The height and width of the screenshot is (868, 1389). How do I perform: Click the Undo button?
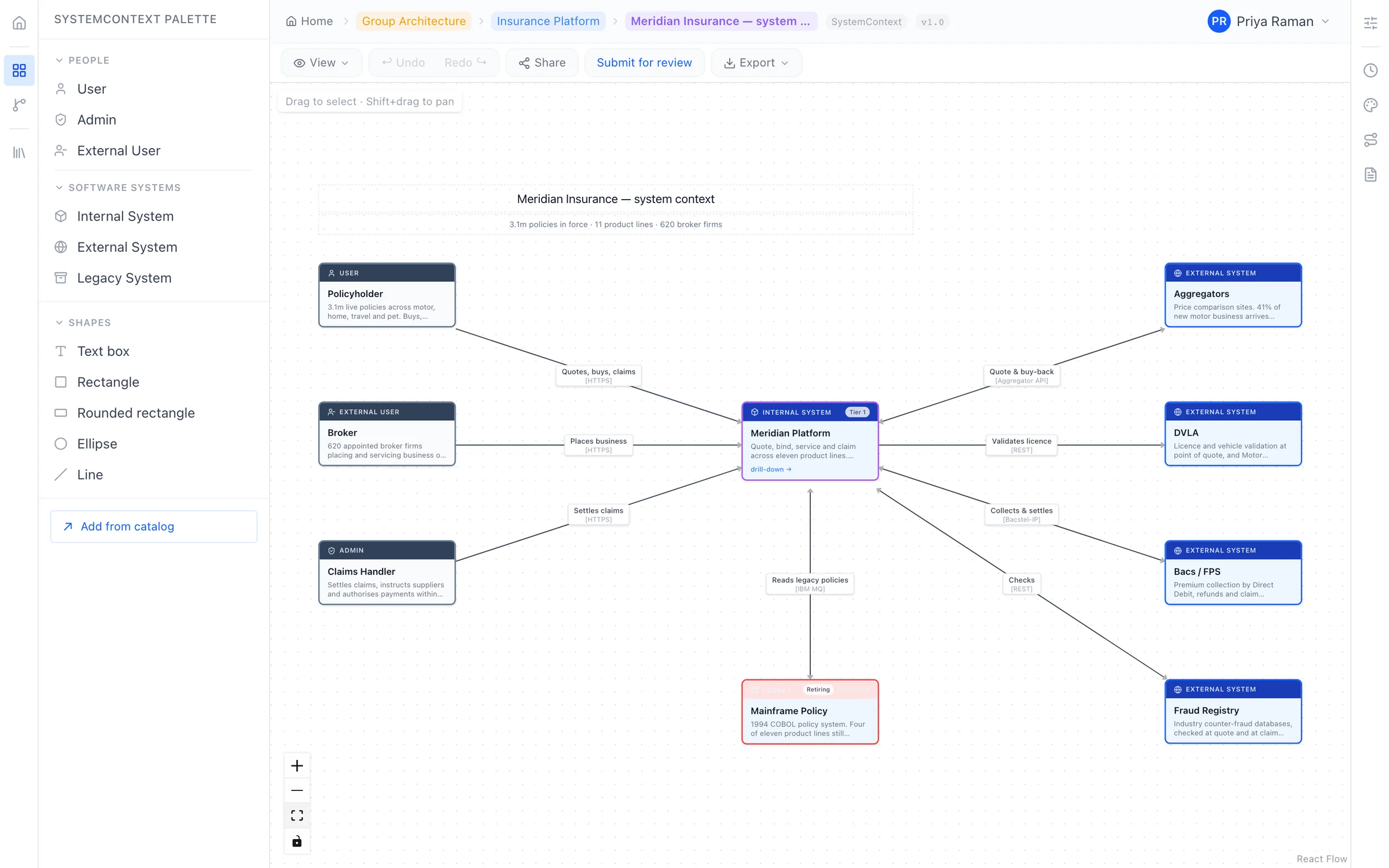[403, 62]
